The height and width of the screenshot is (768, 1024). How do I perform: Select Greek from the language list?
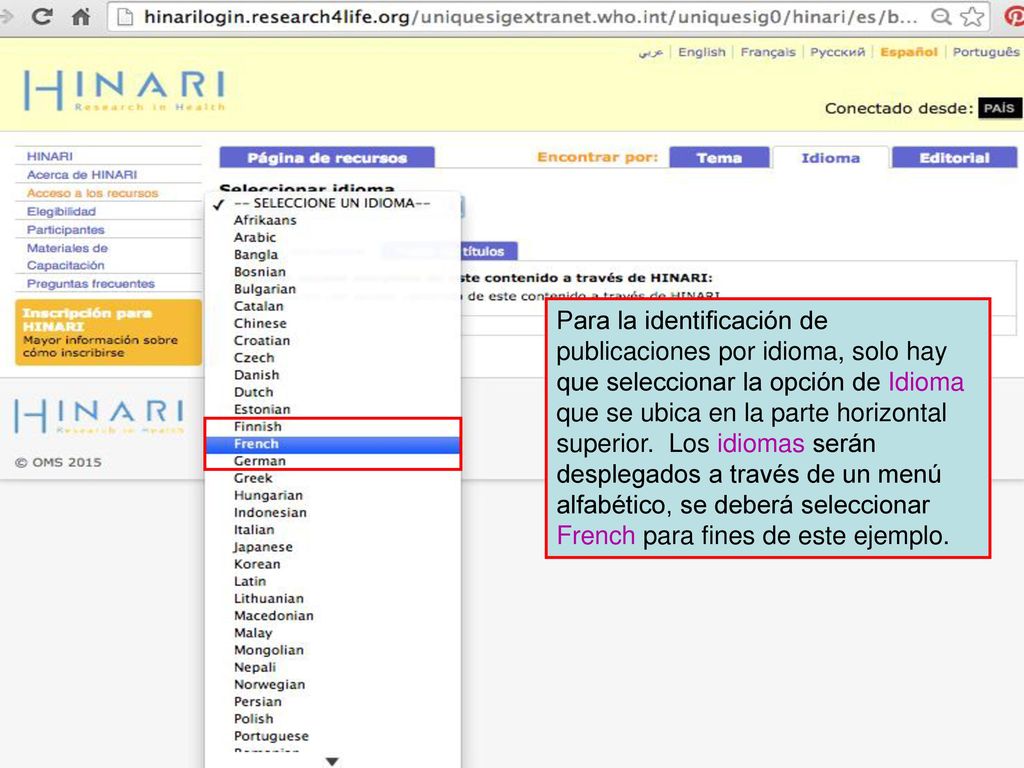332,478
